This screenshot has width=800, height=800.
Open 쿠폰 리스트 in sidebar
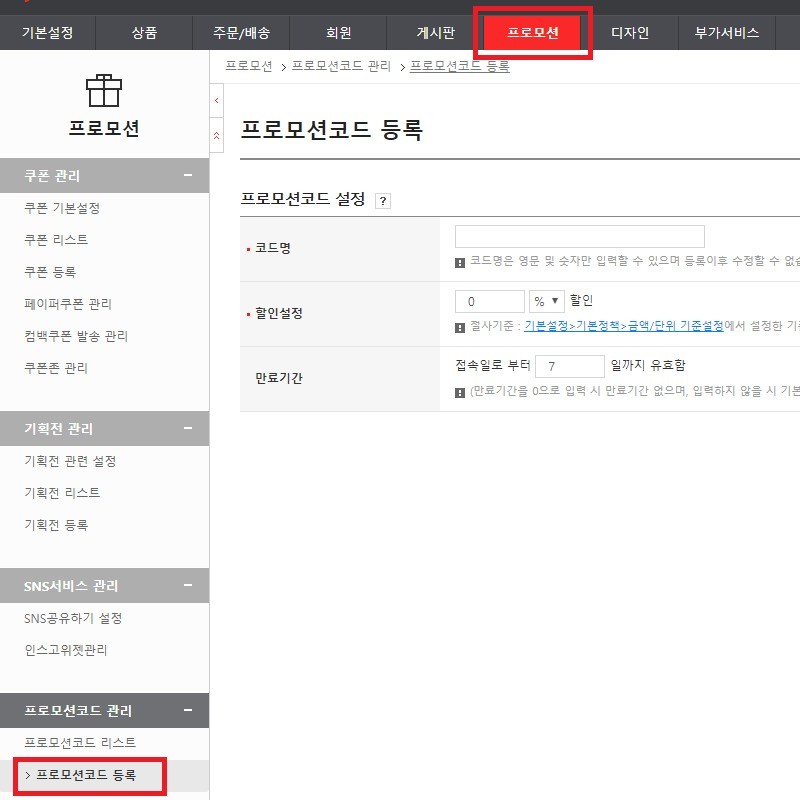[x=56, y=240]
